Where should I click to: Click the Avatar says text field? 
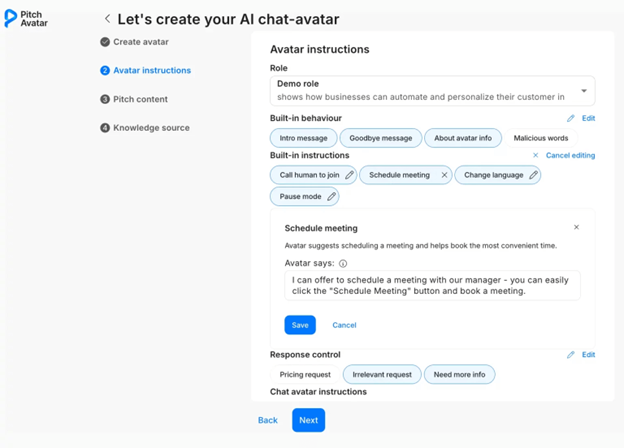coord(432,285)
